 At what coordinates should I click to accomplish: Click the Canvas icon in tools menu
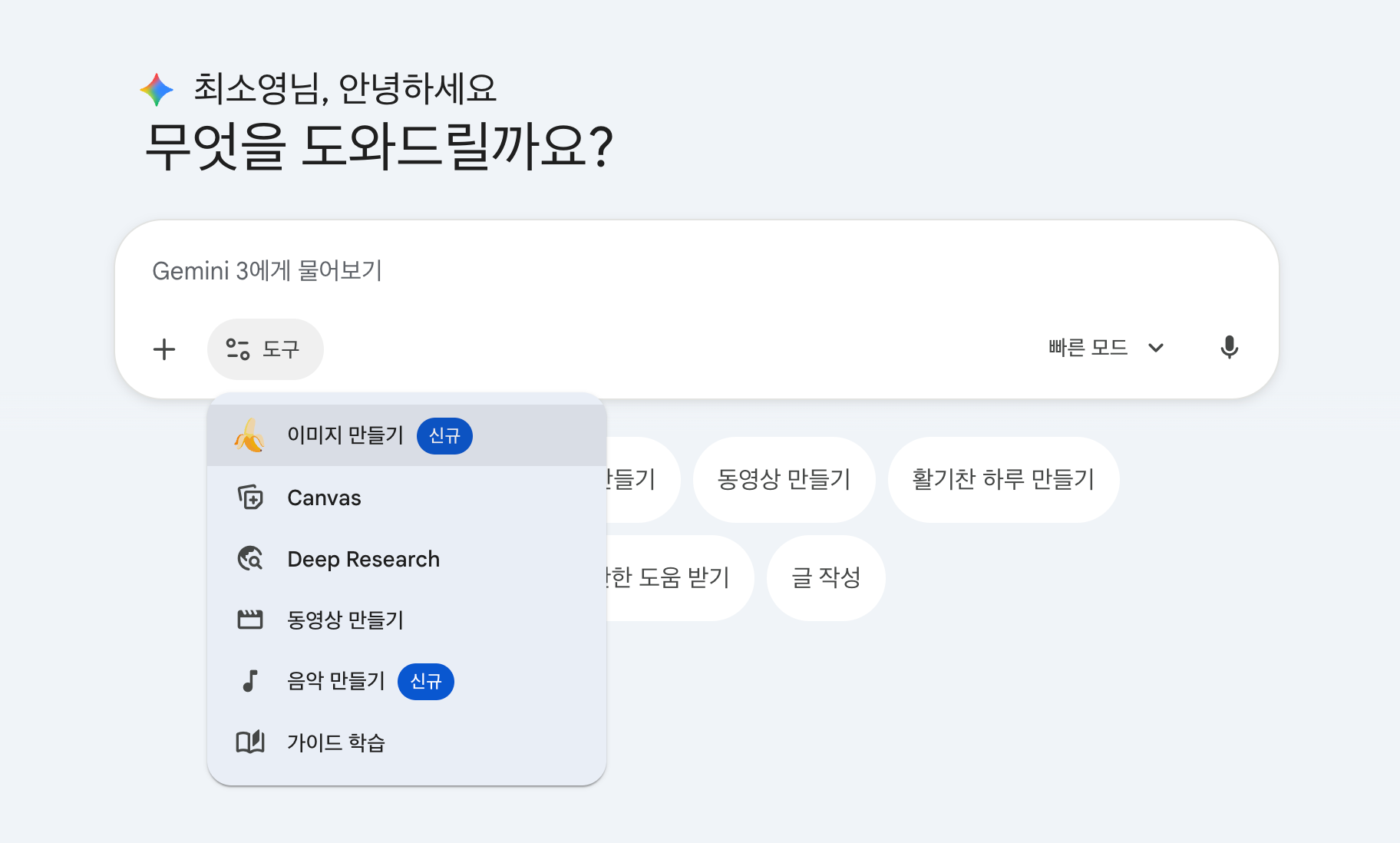250,498
